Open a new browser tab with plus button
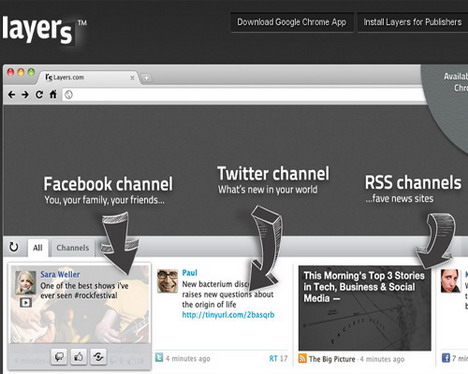 [x=146, y=78]
